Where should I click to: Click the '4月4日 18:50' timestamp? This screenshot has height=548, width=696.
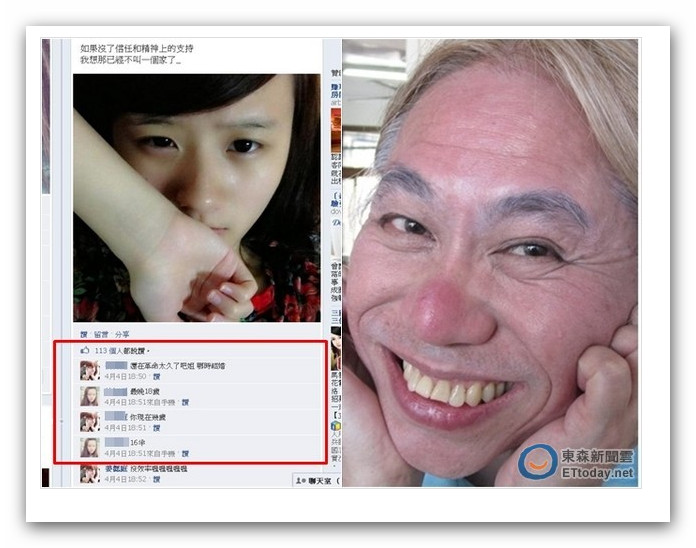pyautogui.click(x=126, y=376)
